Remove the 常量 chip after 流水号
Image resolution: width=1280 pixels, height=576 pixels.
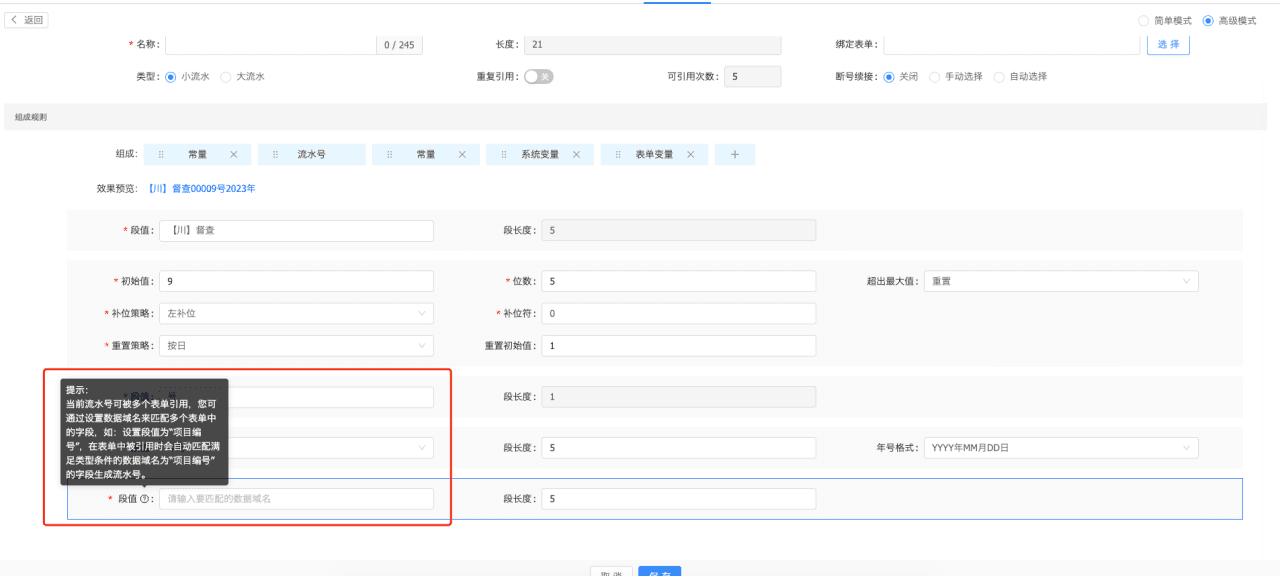462,155
